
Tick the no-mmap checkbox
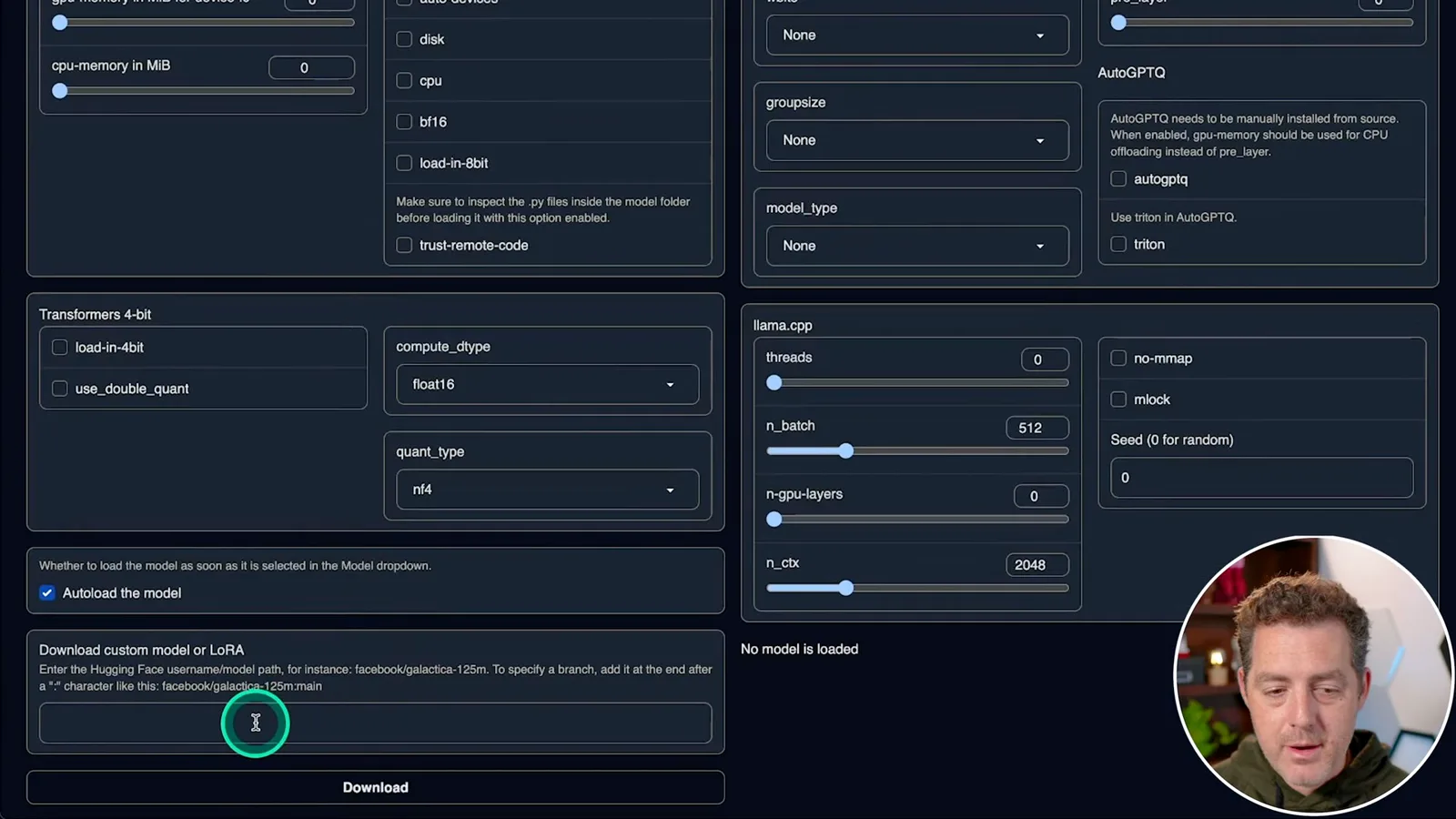point(1118,358)
